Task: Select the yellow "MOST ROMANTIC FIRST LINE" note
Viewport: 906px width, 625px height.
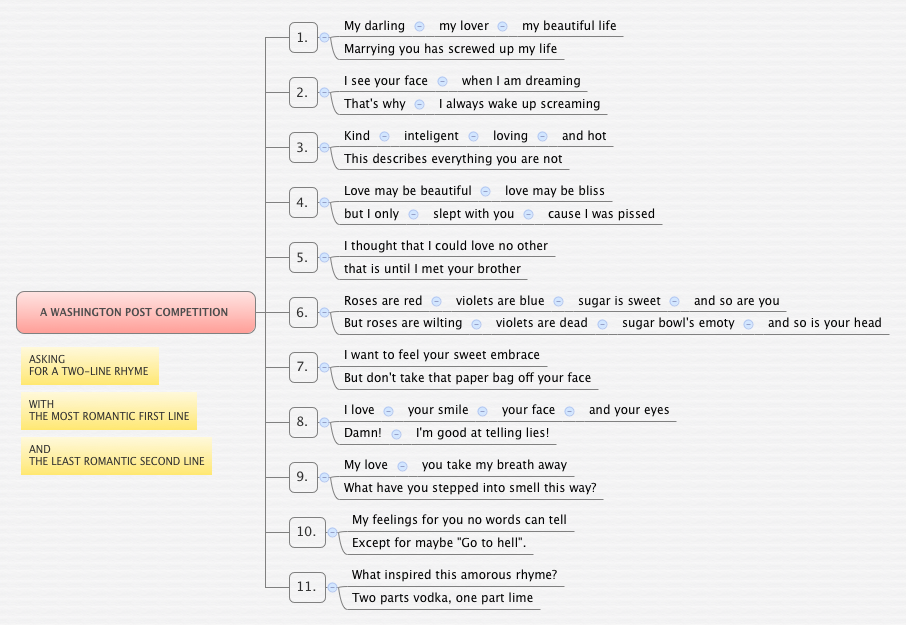Action: pos(108,411)
